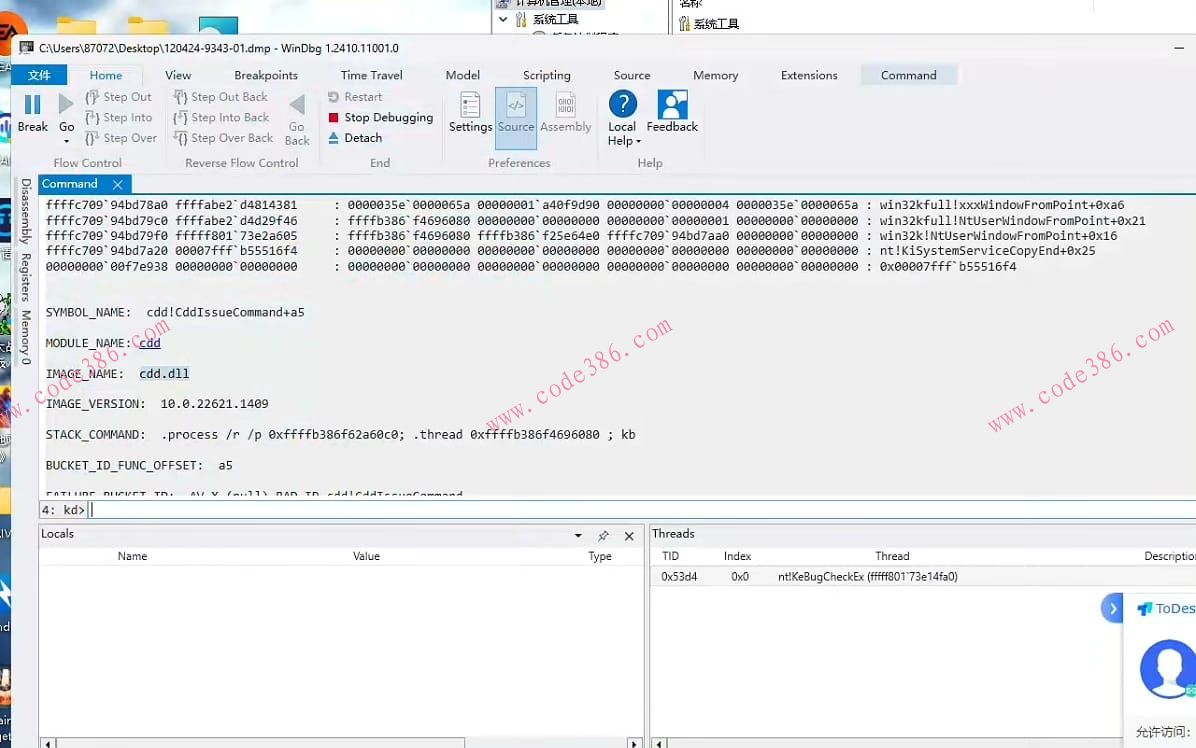This screenshot has height=748, width=1196.
Task: Click the Go Back arrow icon
Action: 297,104
